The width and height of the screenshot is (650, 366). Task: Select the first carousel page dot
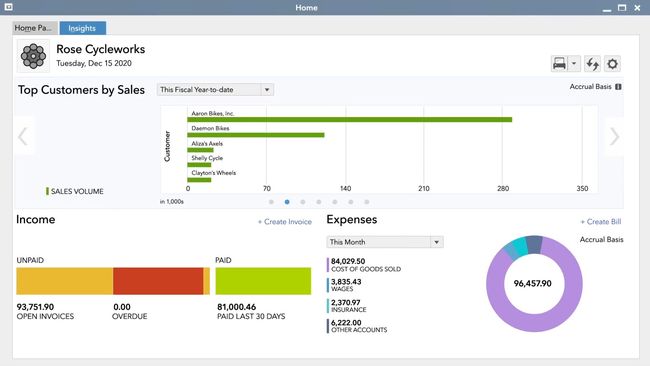(x=271, y=202)
